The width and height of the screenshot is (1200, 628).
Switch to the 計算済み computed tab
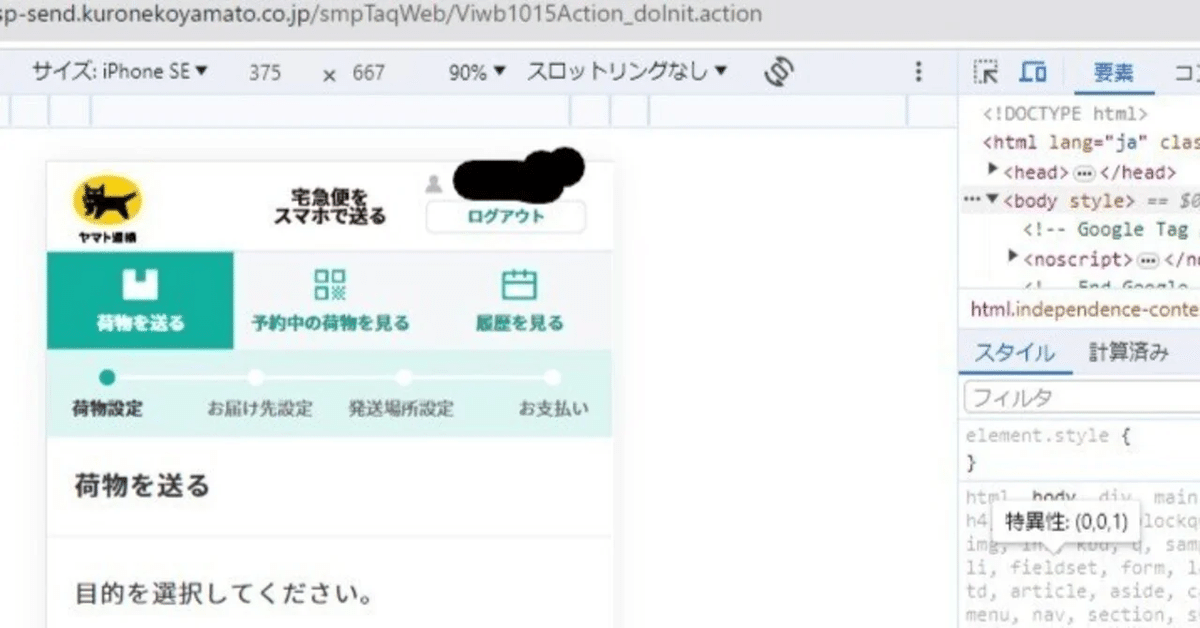point(1128,352)
